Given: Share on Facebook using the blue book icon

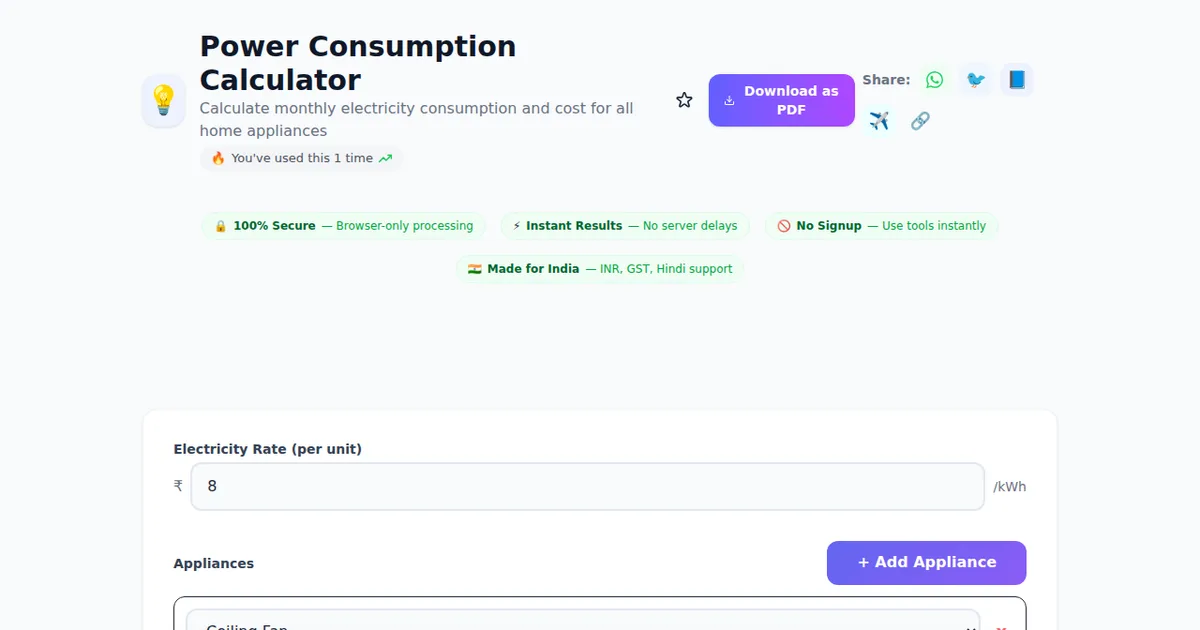Looking at the screenshot, I should pyautogui.click(x=1016, y=80).
